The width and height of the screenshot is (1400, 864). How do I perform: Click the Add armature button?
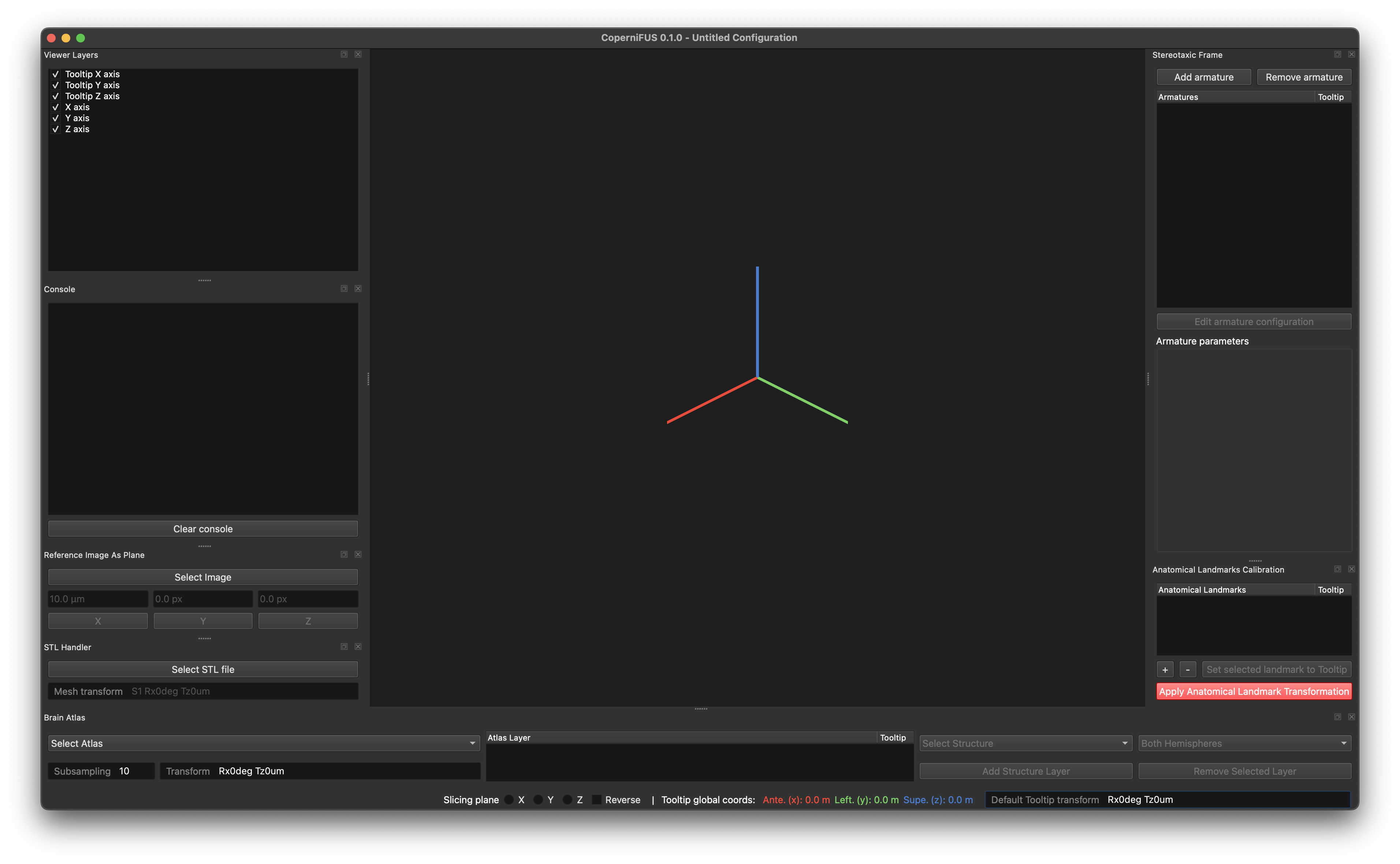click(x=1204, y=77)
